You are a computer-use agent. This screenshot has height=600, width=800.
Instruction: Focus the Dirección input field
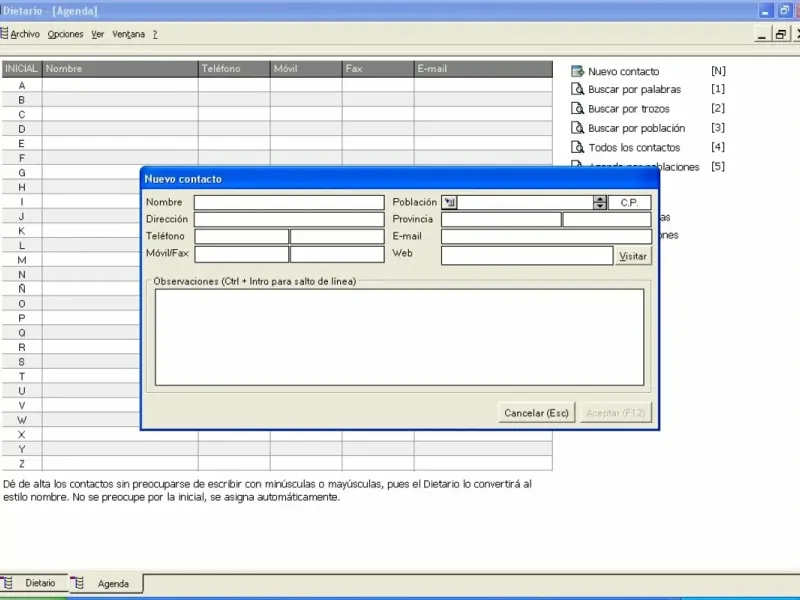click(289, 219)
